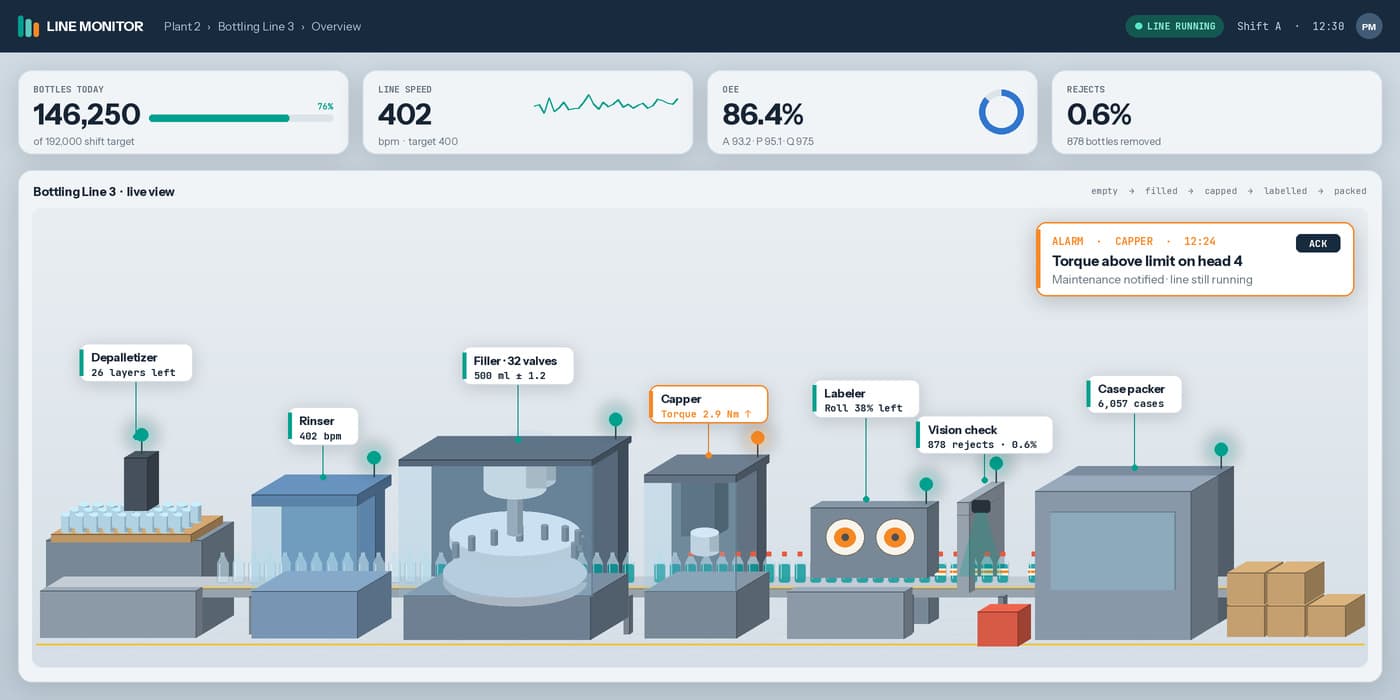Viewport: 1400px width, 700px height.
Task: Open the Bottles Today card value 146,250
Action: (x=87, y=114)
